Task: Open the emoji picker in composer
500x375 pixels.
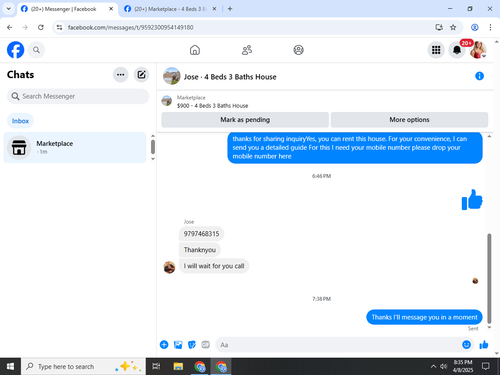Action: pyautogui.click(x=467, y=345)
